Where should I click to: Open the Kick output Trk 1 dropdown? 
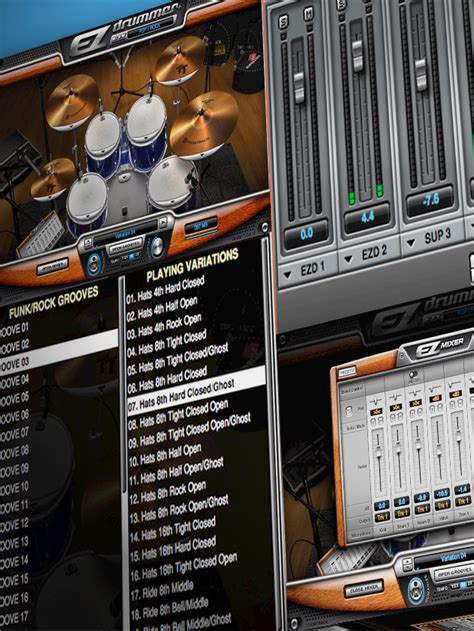point(382,517)
